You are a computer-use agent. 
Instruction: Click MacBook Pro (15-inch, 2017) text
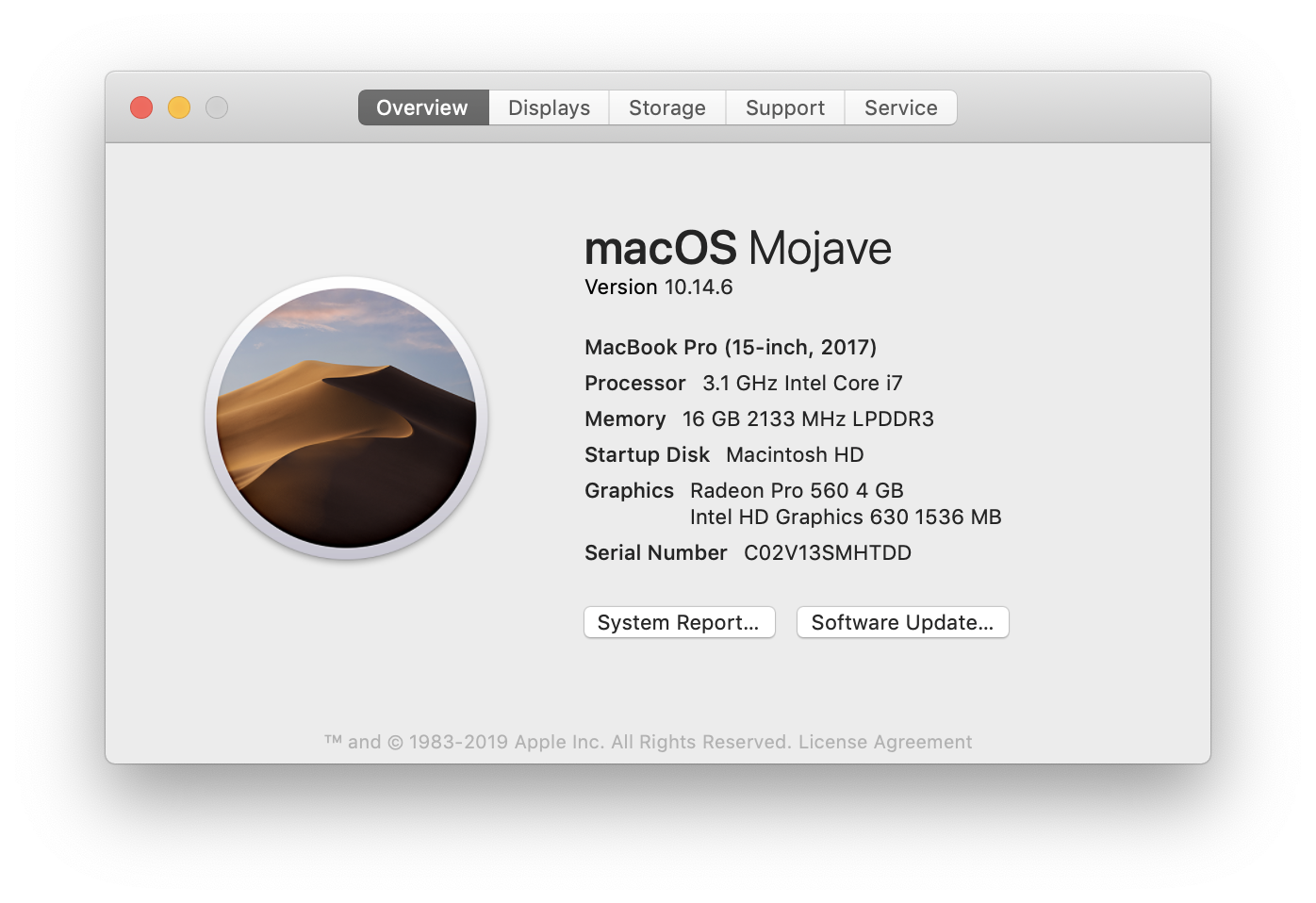coord(731,348)
